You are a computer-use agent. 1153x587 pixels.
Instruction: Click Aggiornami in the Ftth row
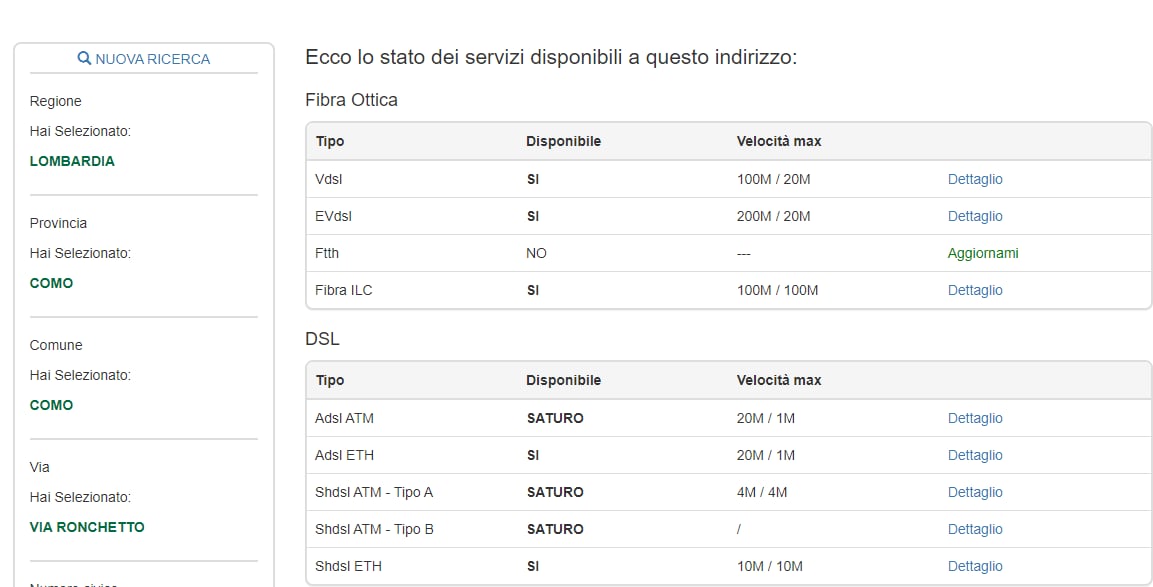pos(983,253)
